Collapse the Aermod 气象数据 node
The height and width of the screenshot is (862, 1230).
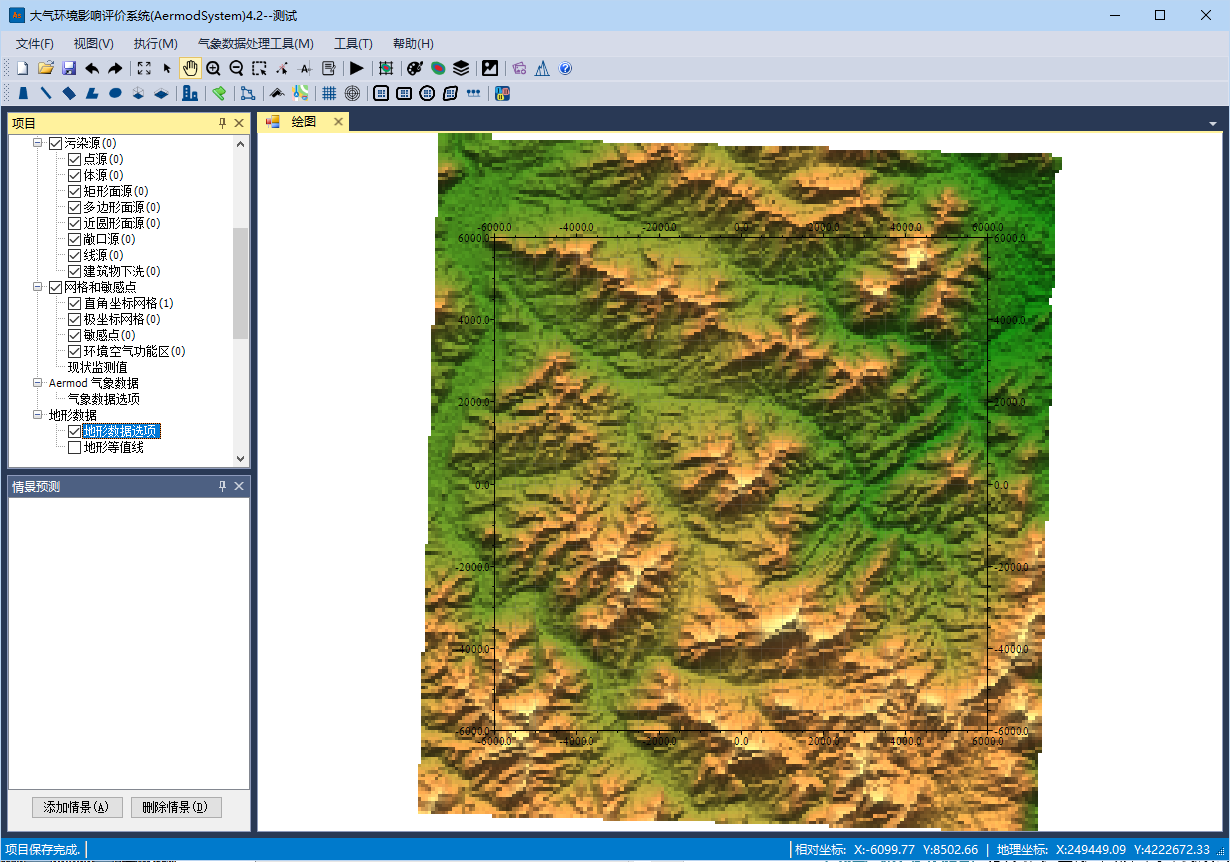point(38,383)
